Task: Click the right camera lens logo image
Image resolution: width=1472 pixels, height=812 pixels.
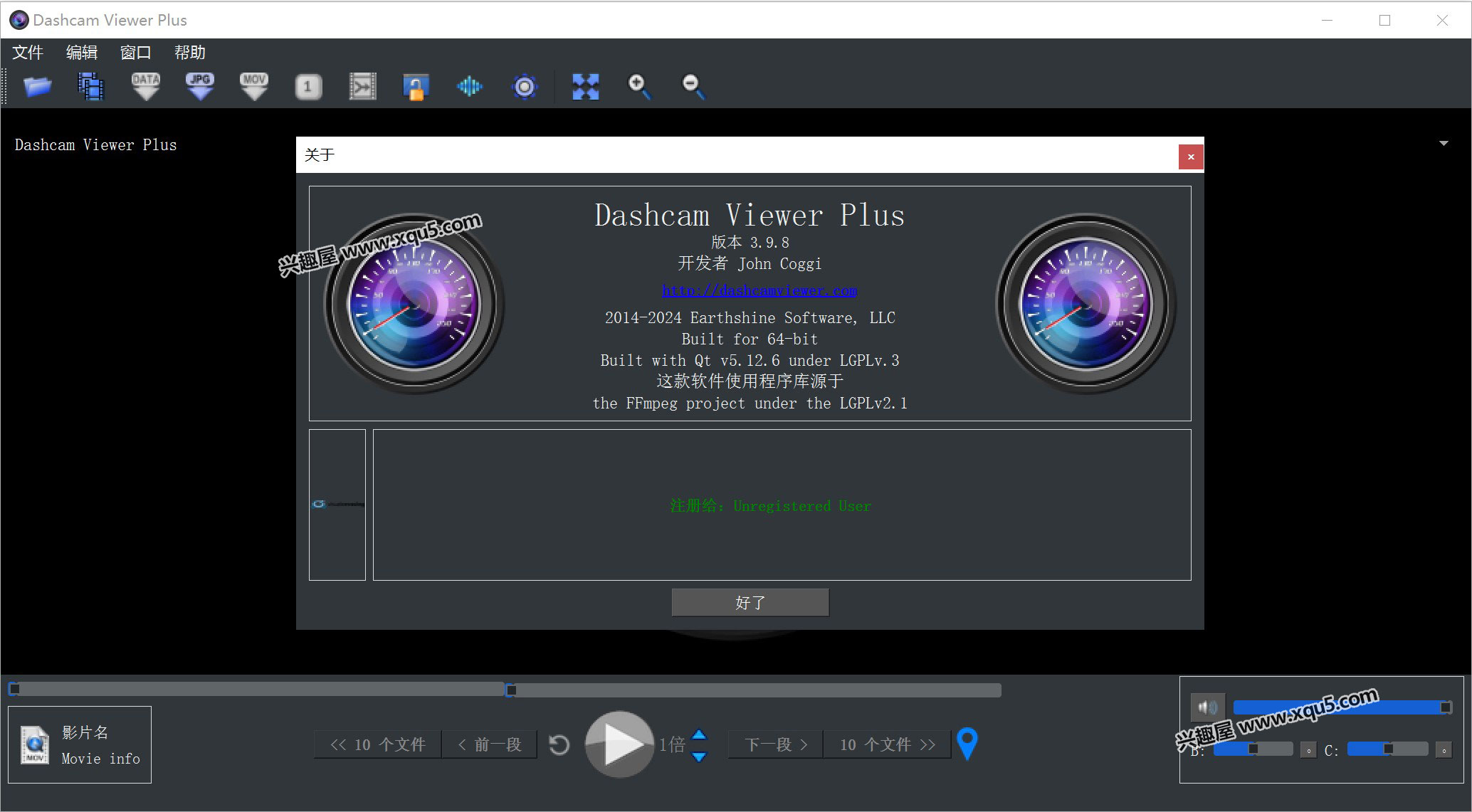Action: point(1086,305)
